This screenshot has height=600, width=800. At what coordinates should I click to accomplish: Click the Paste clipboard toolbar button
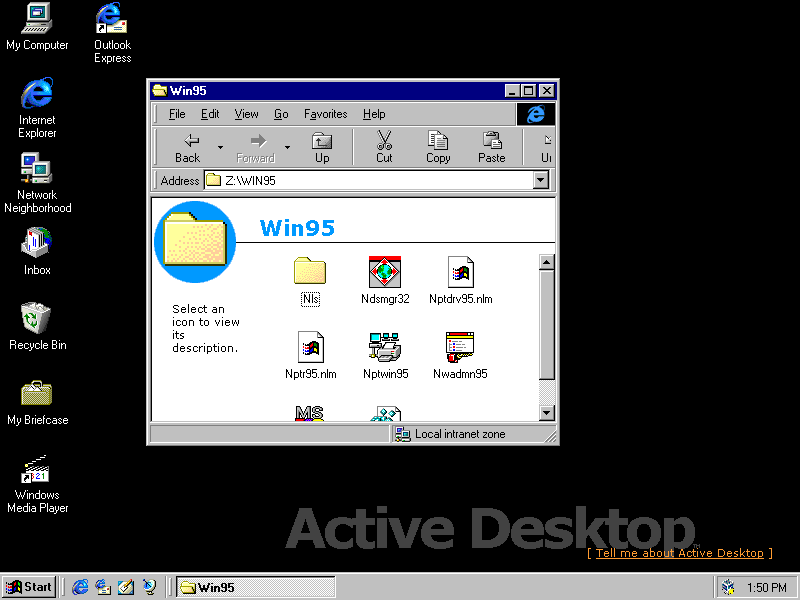(492, 147)
